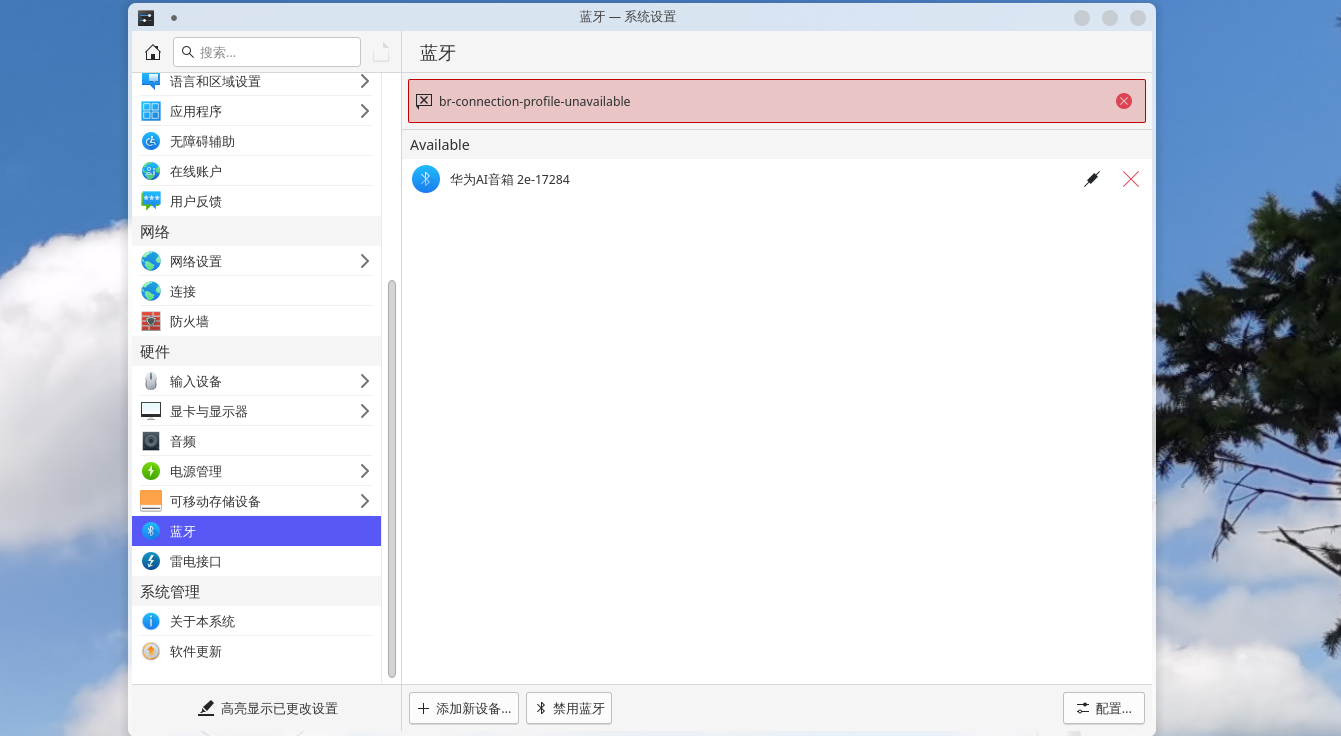
Task: Remove 华为AI音箱 device with the red X
Action: point(1131,179)
